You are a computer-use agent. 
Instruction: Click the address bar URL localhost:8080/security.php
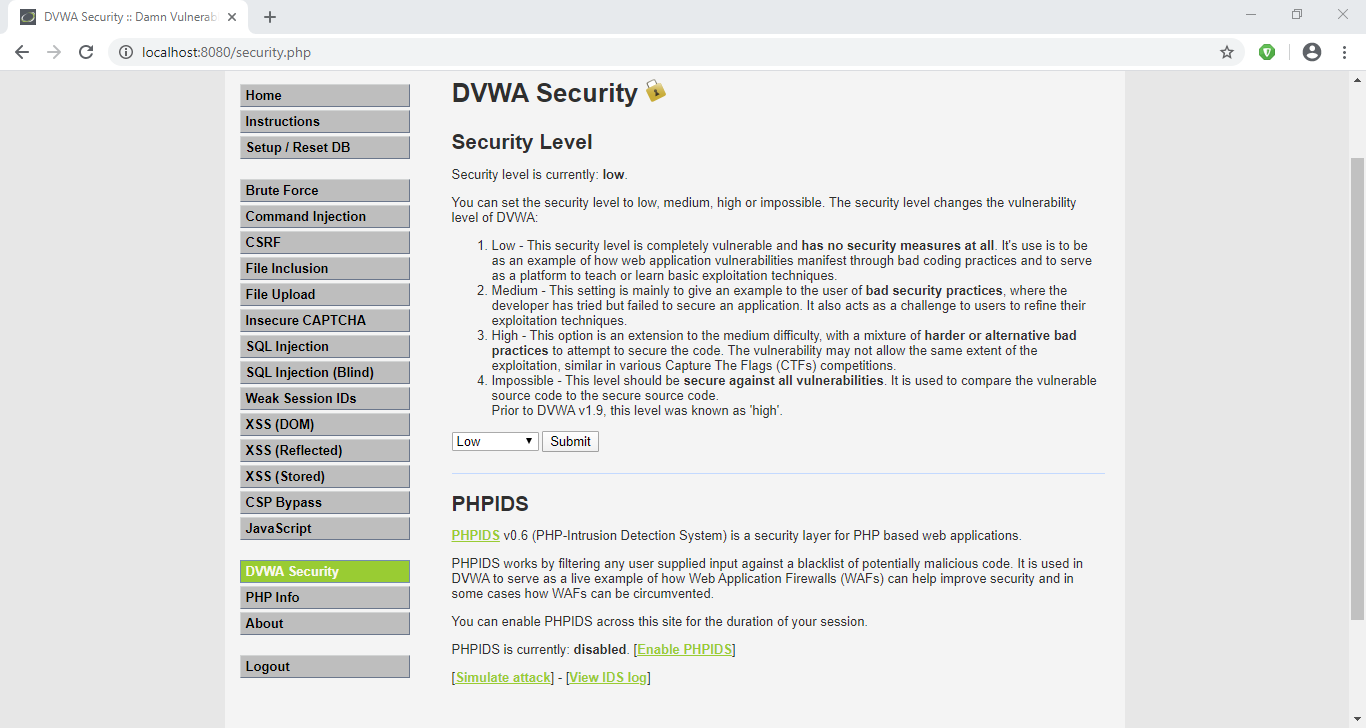[x=227, y=52]
